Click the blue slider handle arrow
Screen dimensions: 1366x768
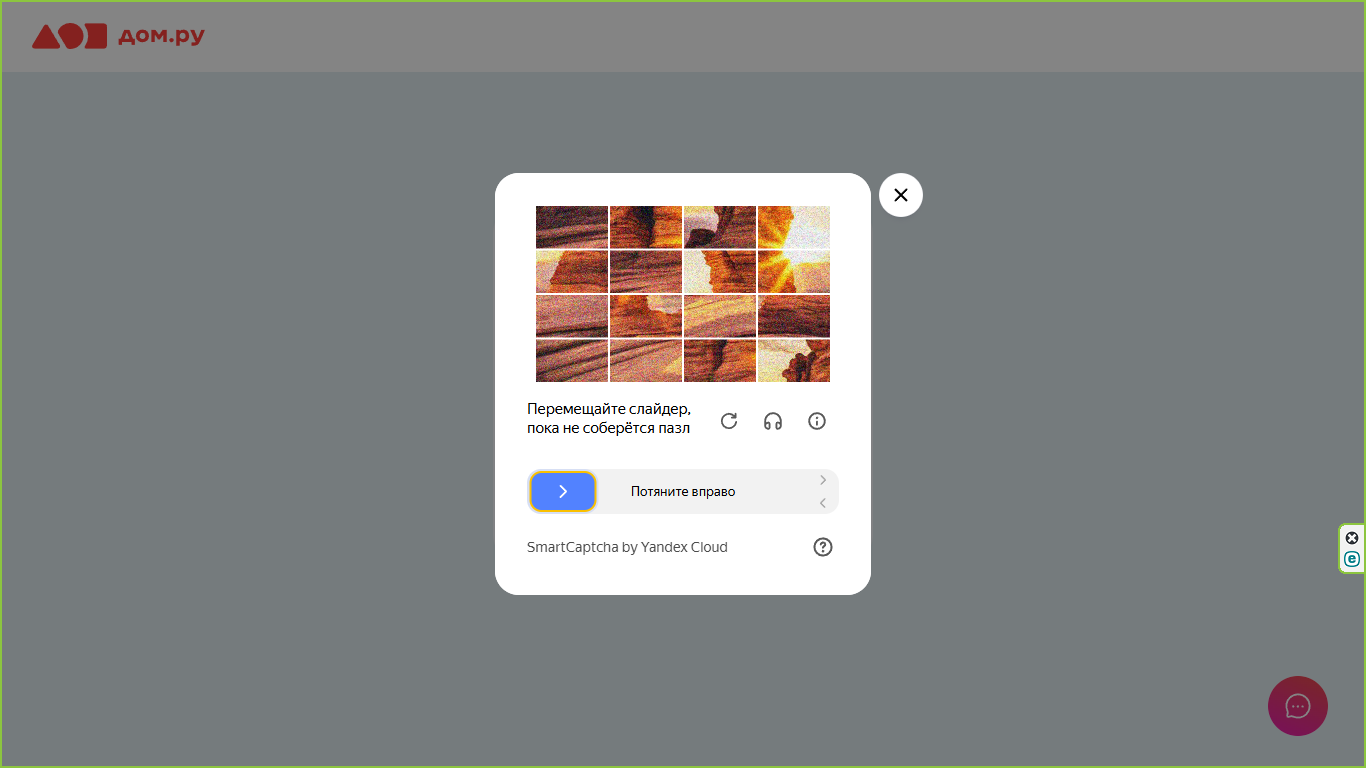coord(563,491)
